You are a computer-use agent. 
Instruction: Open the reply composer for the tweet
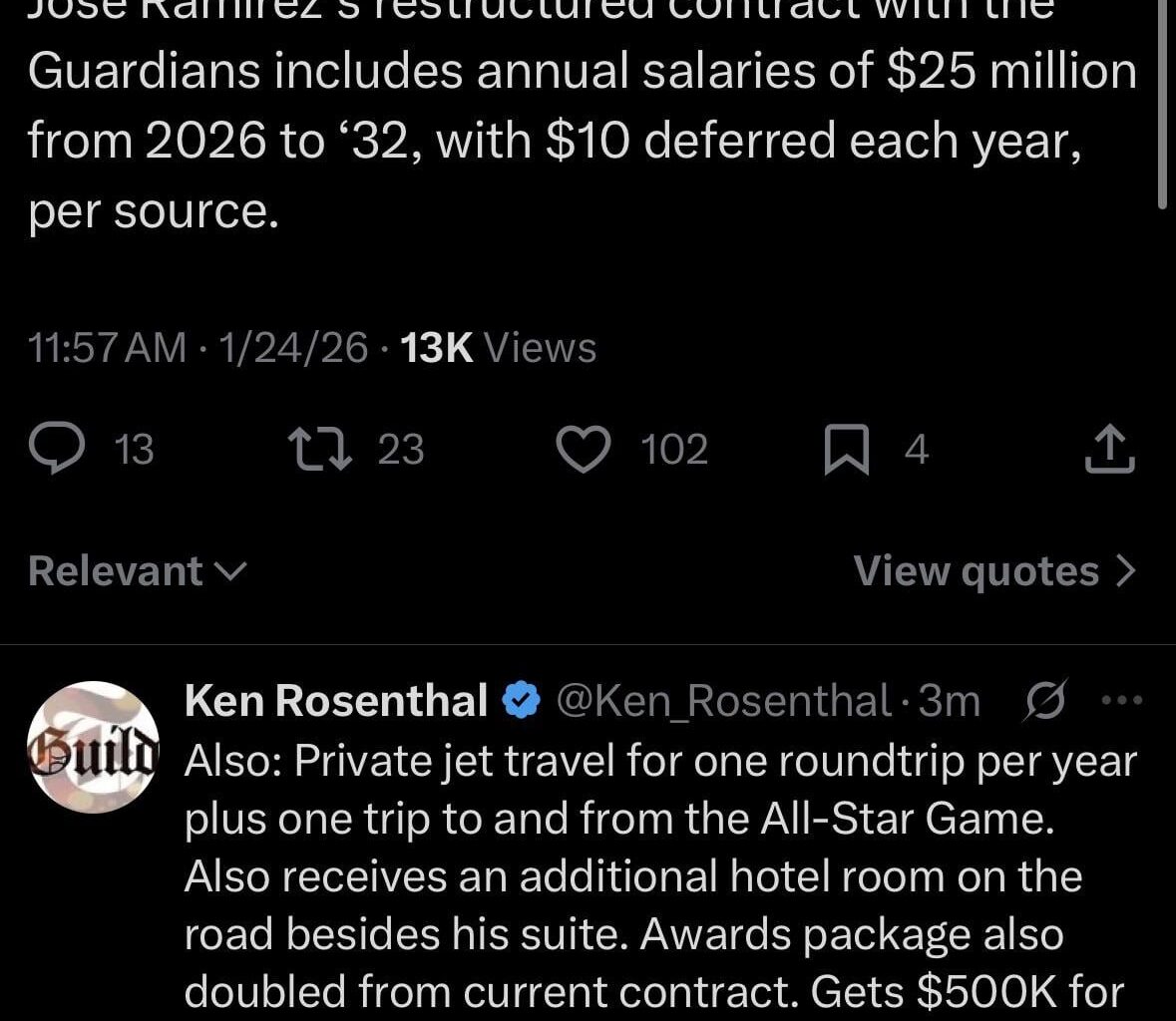(60, 449)
